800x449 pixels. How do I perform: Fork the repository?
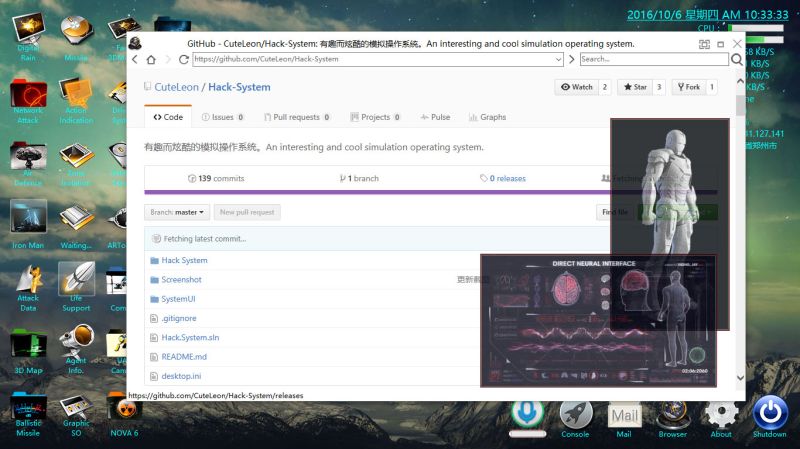pyautogui.click(x=689, y=87)
